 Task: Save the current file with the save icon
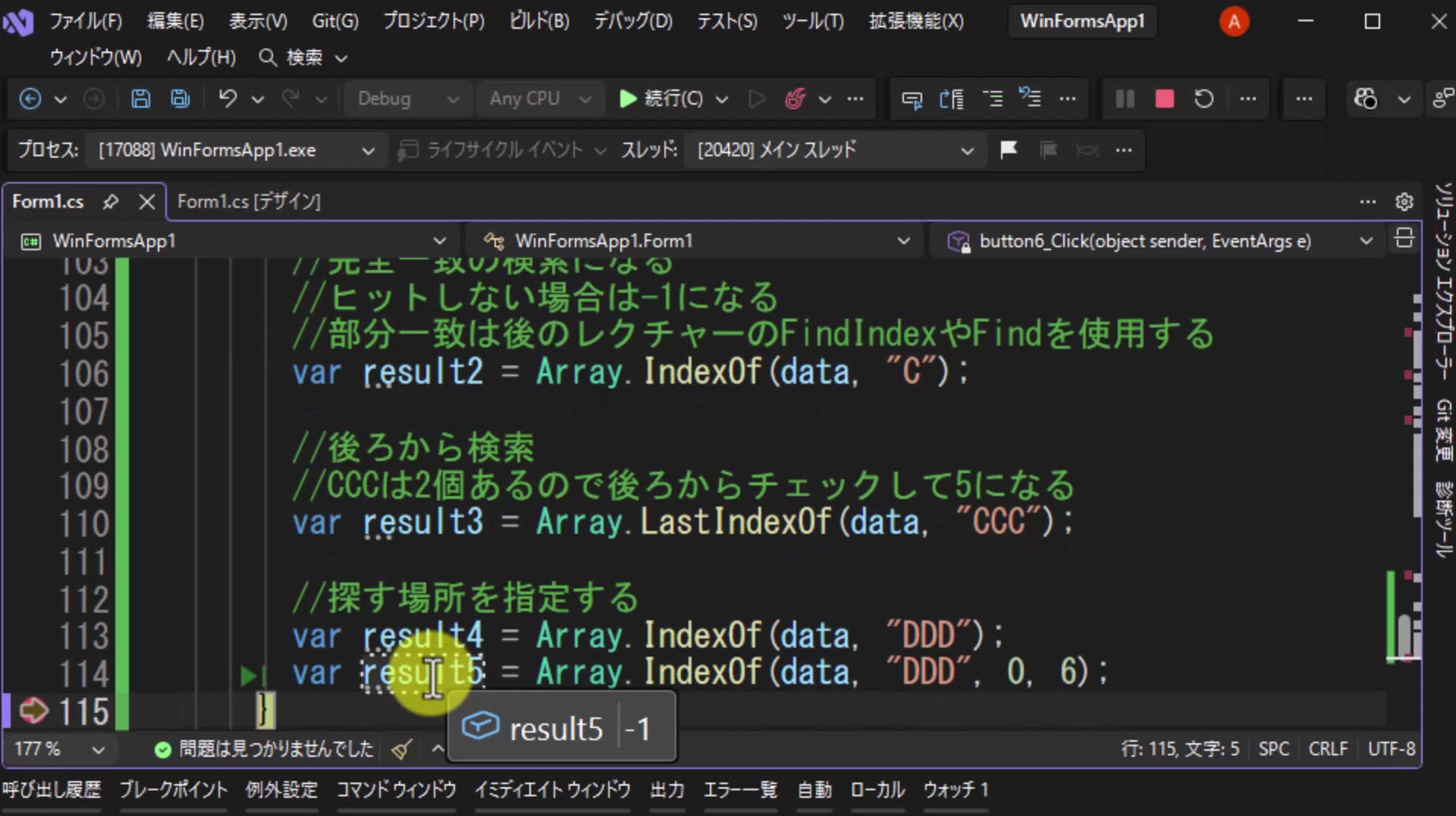click(140, 99)
